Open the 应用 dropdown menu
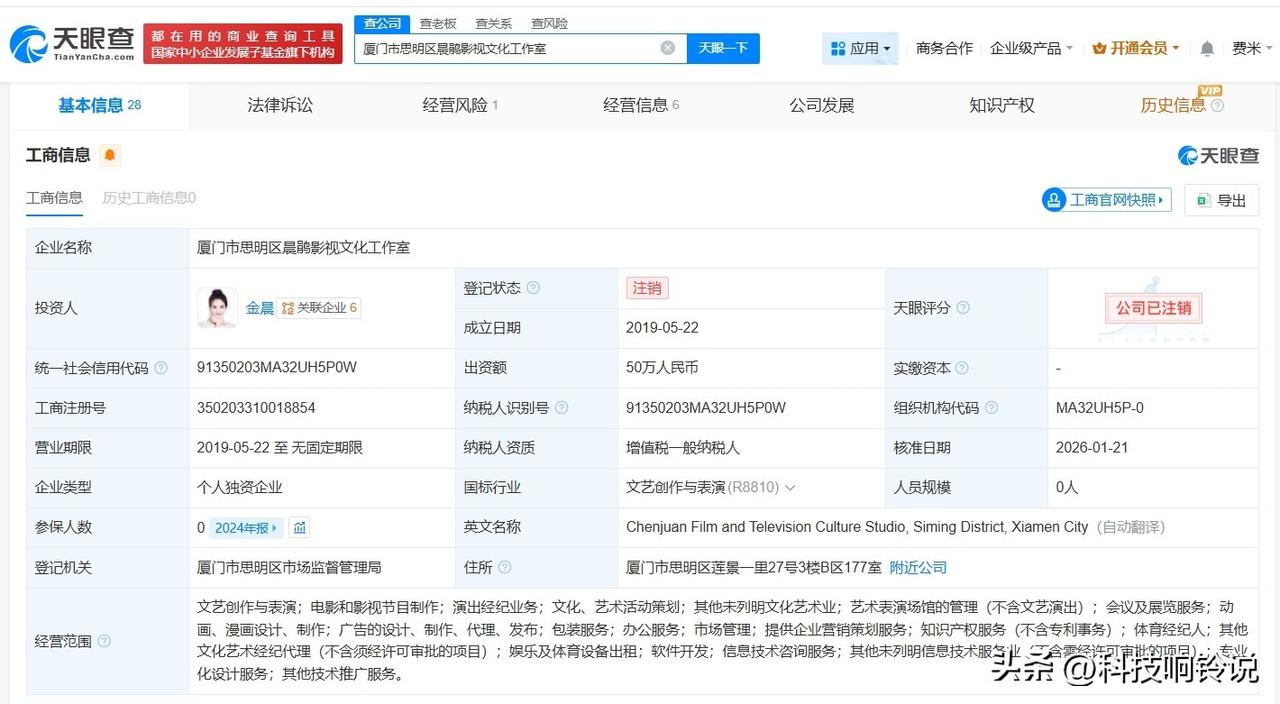The image size is (1280, 704). [x=860, y=48]
